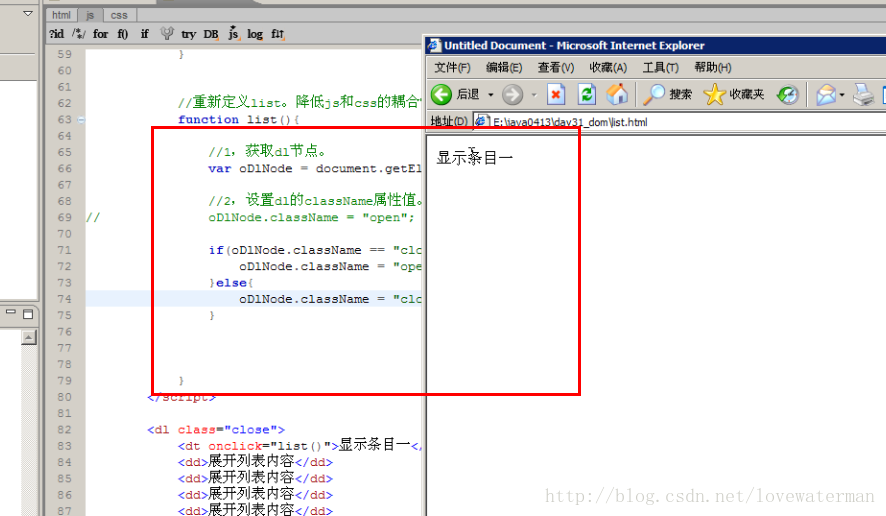Image resolution: width=886 pixels, height=516 pixels.
Task: Click the IE title bar document icon
Action: (x=434, y=45)
